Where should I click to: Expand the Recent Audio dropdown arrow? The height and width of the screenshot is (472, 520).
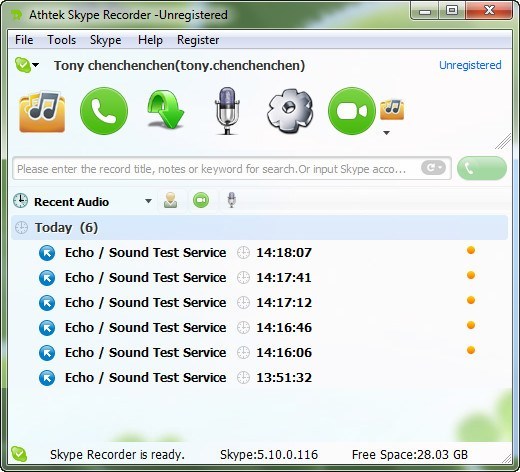pyautogui.click(x=148, y=201)
